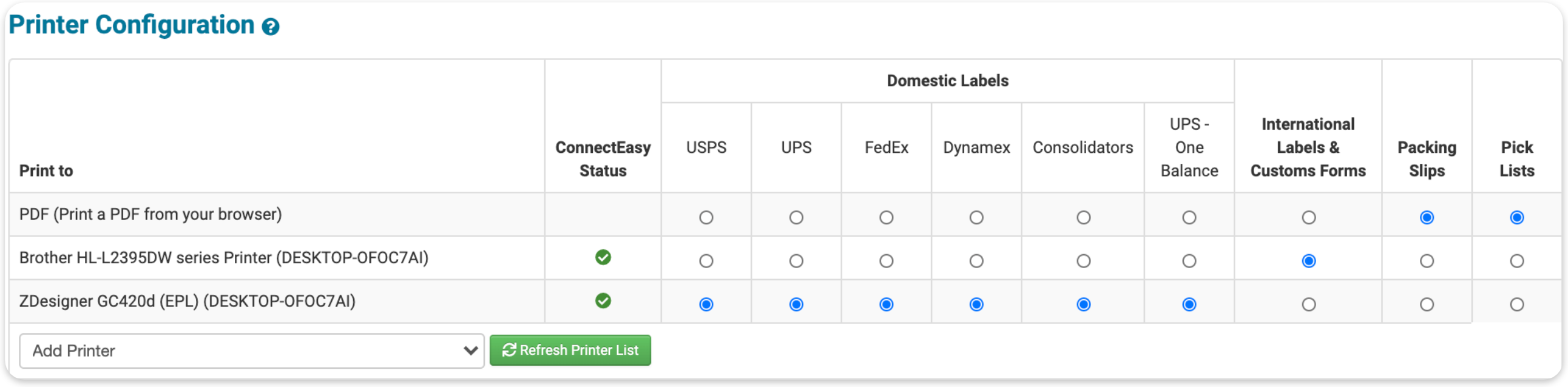Image resolution: width=1568 pixels, height=387 pixels.
Task: Click the Refresh Printer List button
Action: [570, 351]
